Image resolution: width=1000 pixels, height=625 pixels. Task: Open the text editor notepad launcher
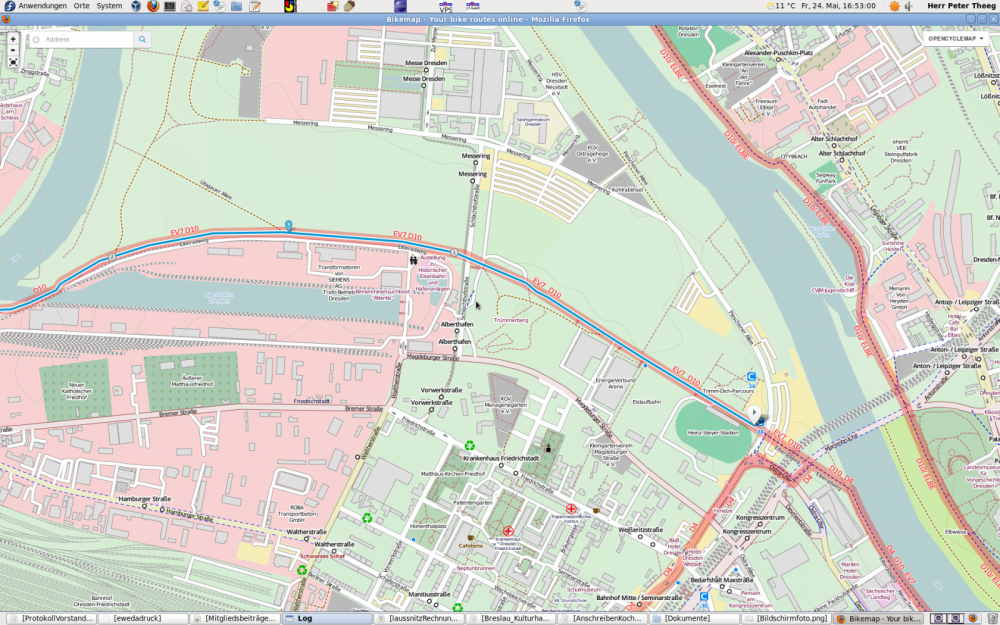pos(254,6)
